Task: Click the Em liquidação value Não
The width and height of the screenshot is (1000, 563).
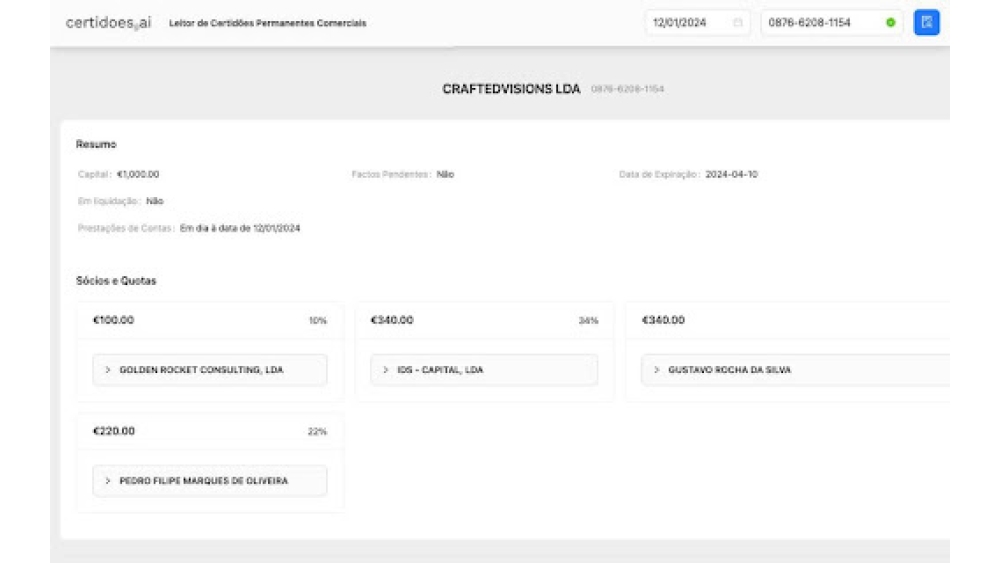Action: pyautogui.click(x=155, y=201)
